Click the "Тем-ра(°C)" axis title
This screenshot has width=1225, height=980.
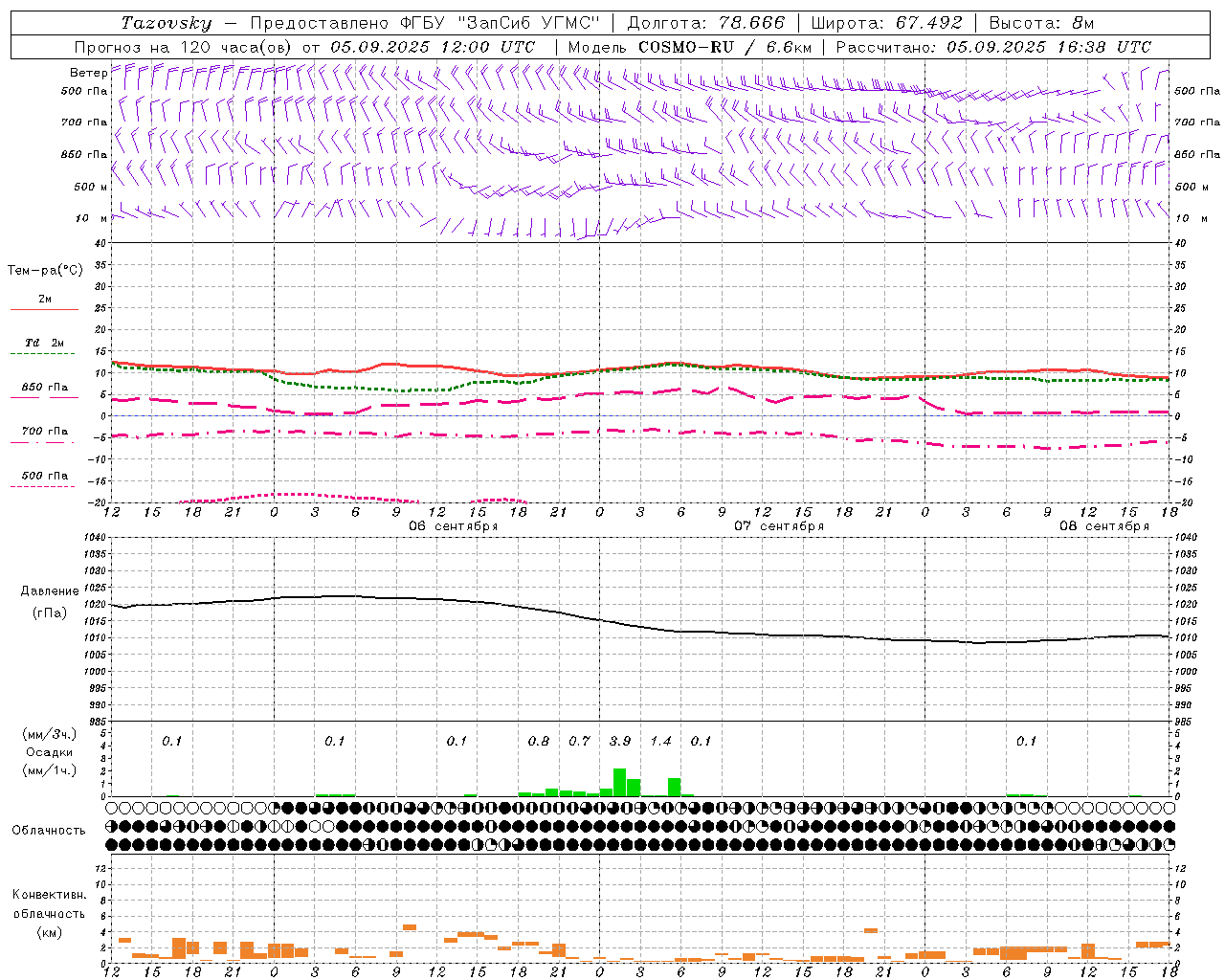point(45,271)
